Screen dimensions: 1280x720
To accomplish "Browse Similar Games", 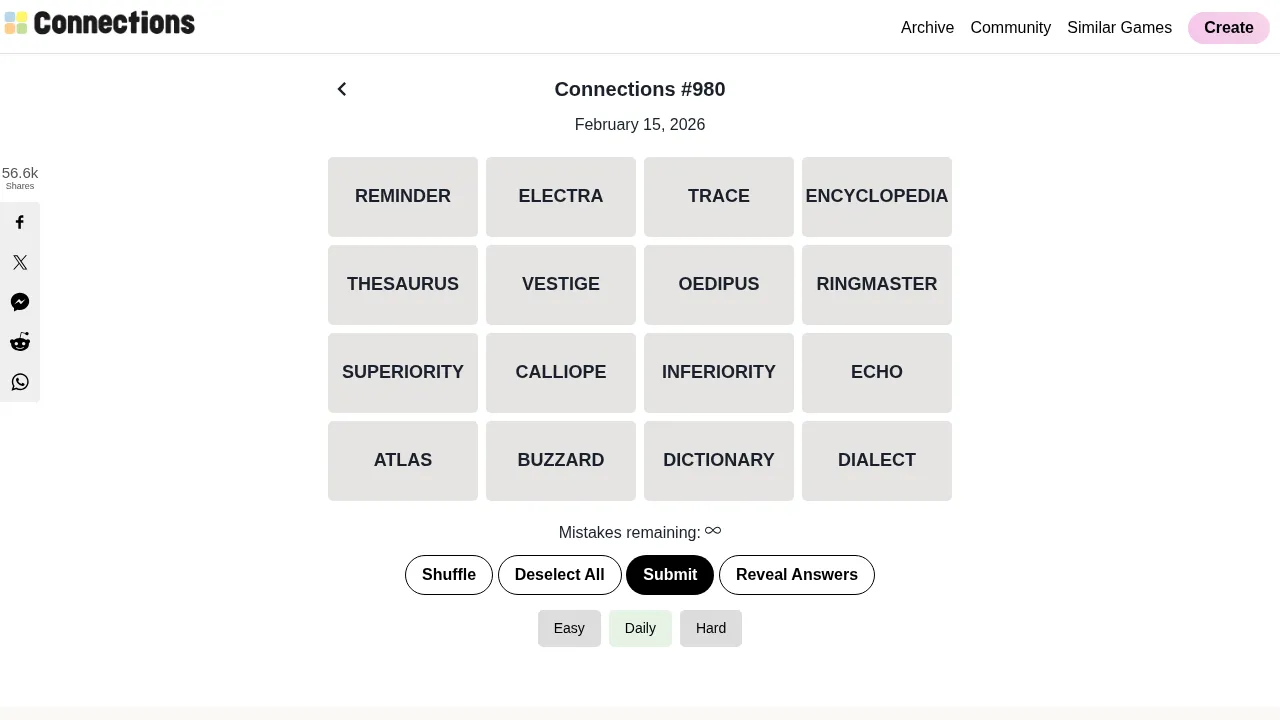I will [1119, 27].
